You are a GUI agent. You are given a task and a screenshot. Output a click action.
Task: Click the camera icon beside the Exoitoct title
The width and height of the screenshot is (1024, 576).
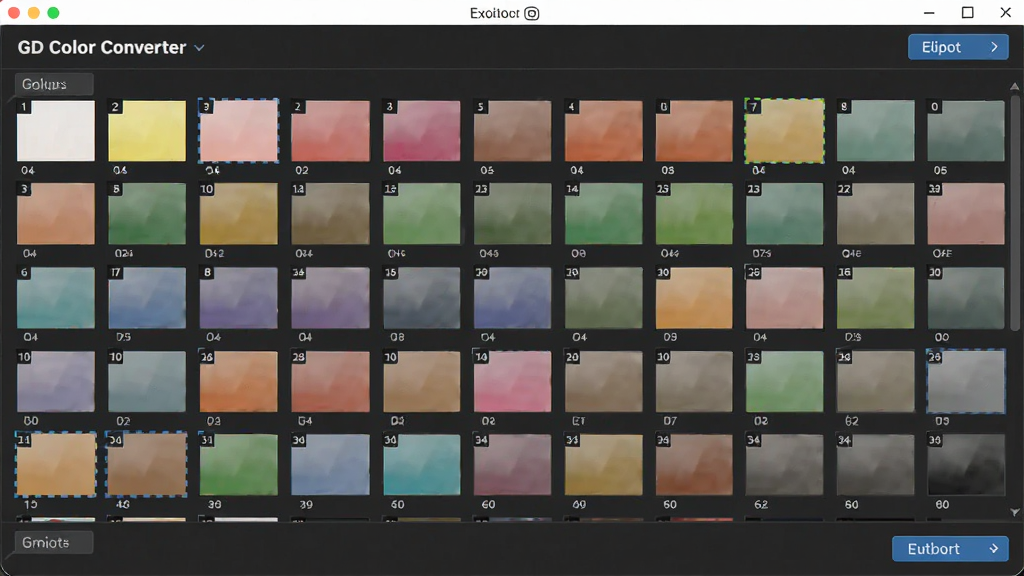pos(532,13)
